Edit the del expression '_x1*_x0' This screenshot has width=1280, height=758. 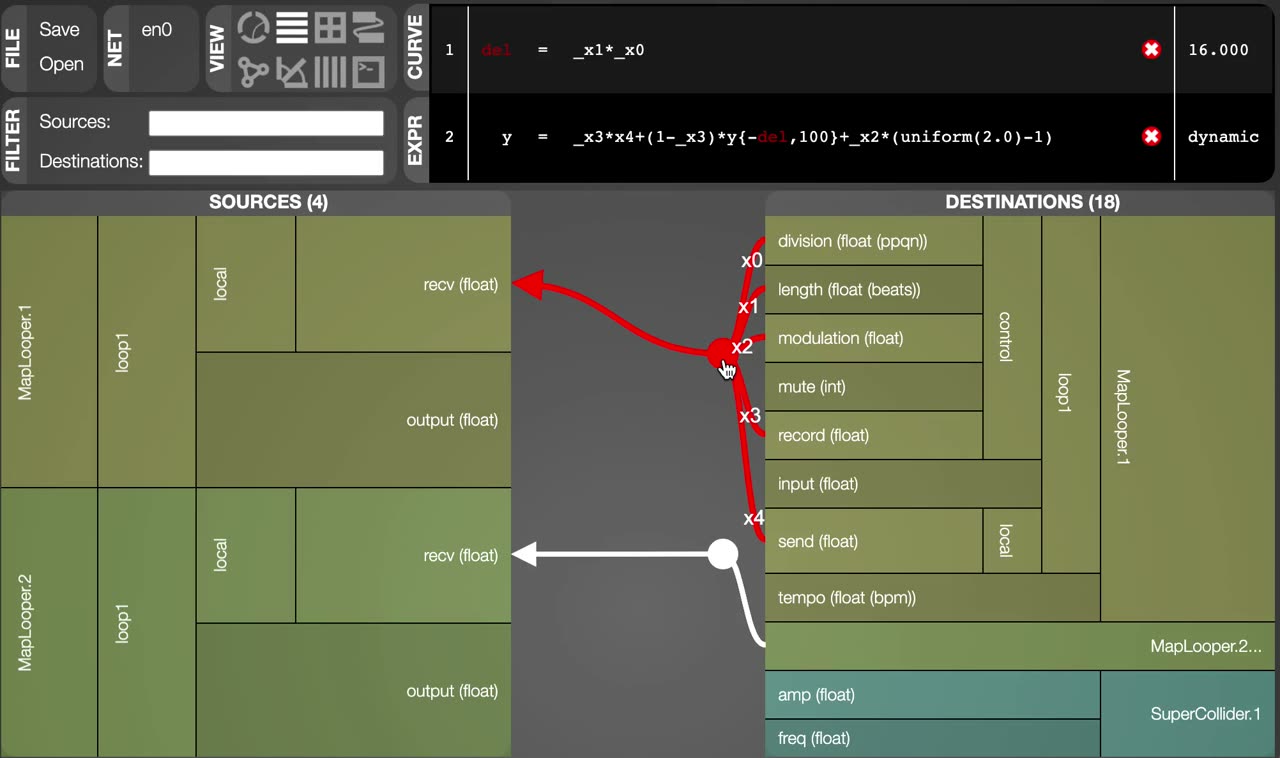[608, 49]
